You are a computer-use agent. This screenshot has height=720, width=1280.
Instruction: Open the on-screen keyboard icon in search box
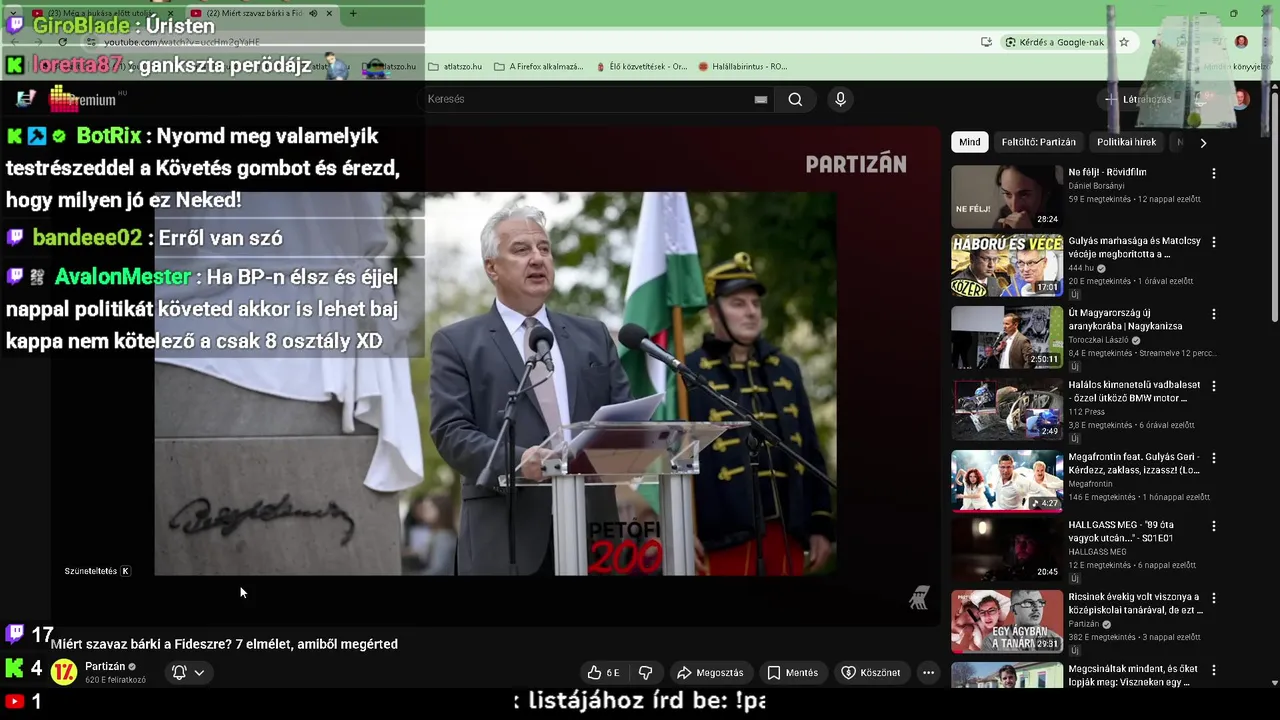761,99
